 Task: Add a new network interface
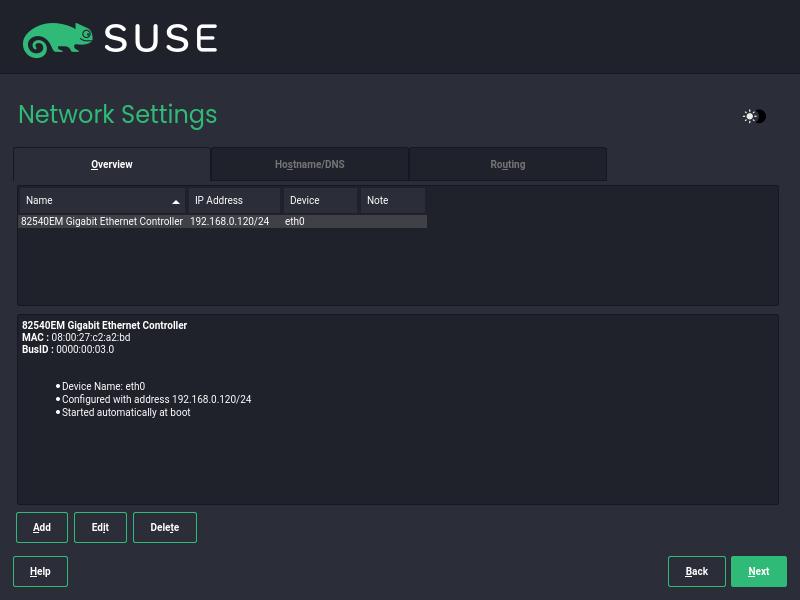tap(41, 527)
